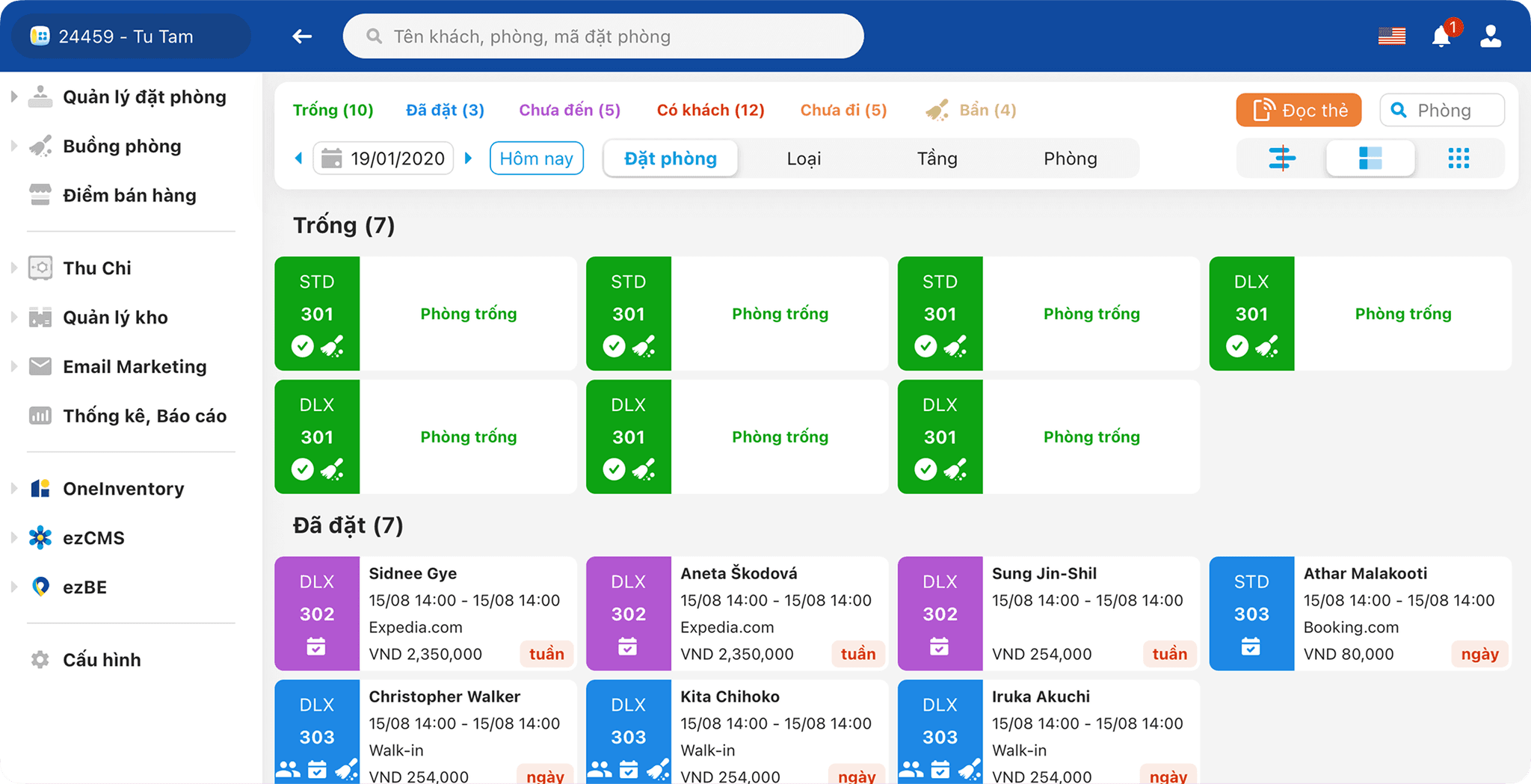Open the Aneta Škodová booking card
The image size is (1531, 784).
point(737,613)
